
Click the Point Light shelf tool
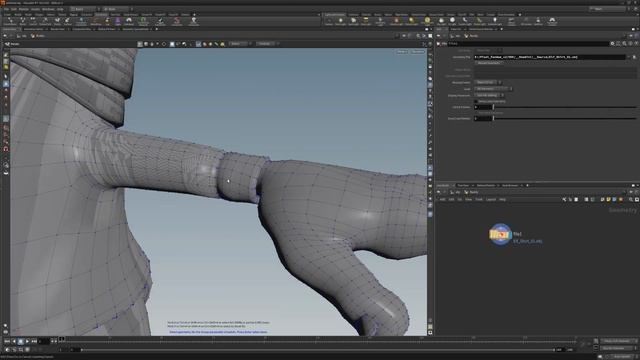click(x=341, y=21)
